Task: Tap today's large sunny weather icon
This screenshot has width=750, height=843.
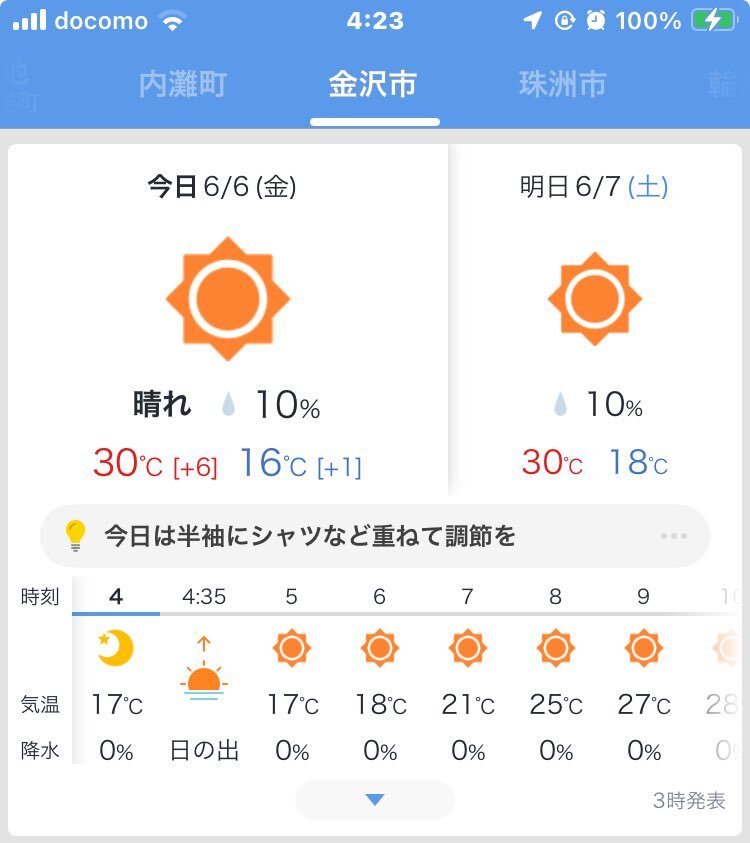Action: [228, 298]
